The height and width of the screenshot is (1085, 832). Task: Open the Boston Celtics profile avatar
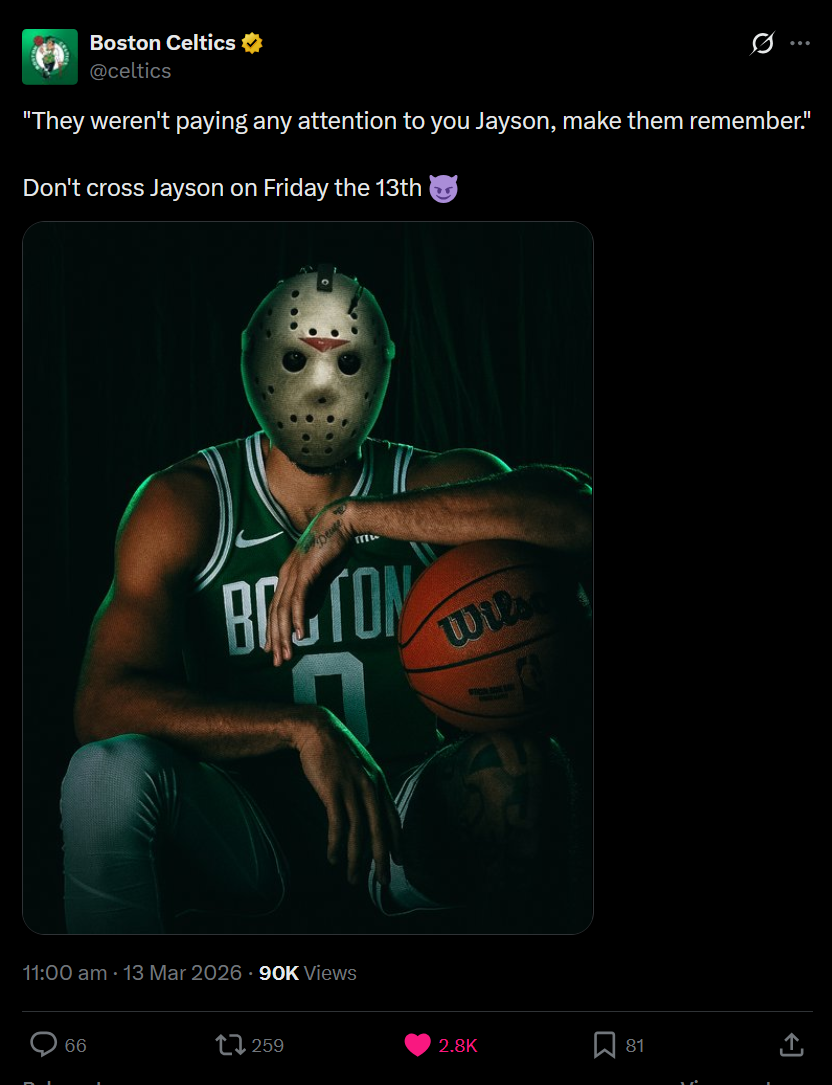pos(50,57)
